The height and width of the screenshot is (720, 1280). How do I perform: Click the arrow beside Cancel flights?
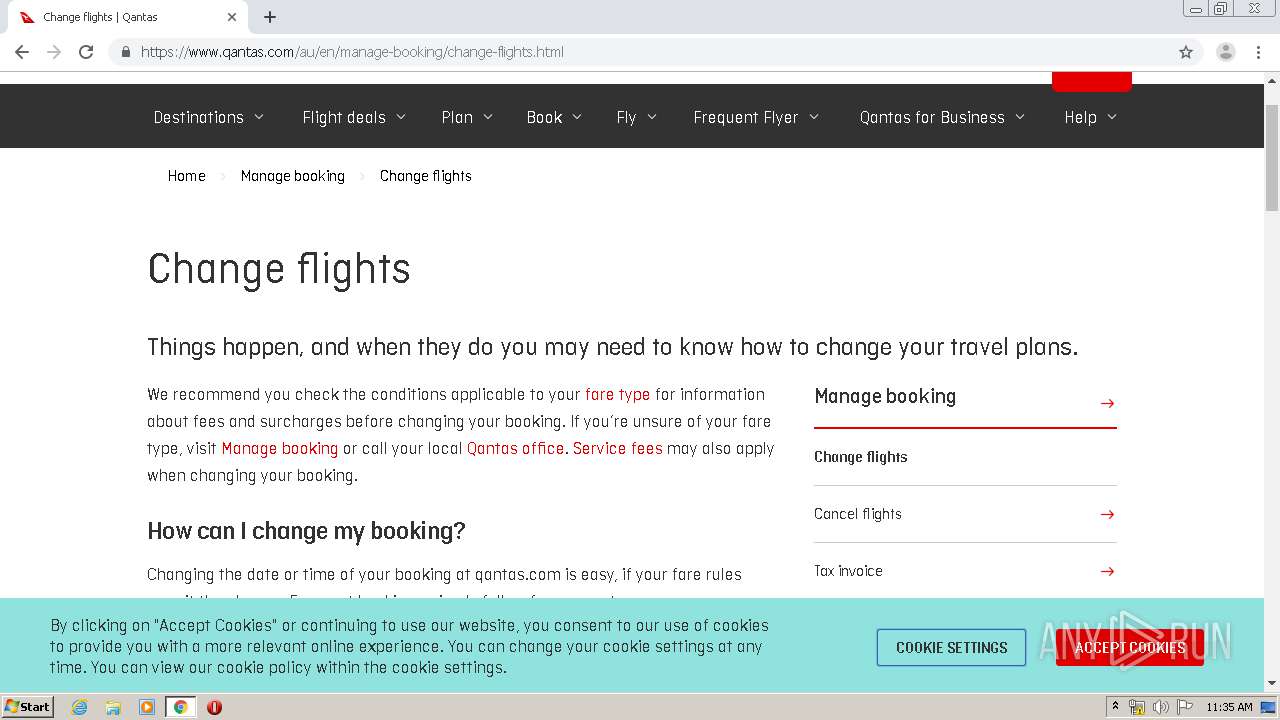tap(1107, 514)
